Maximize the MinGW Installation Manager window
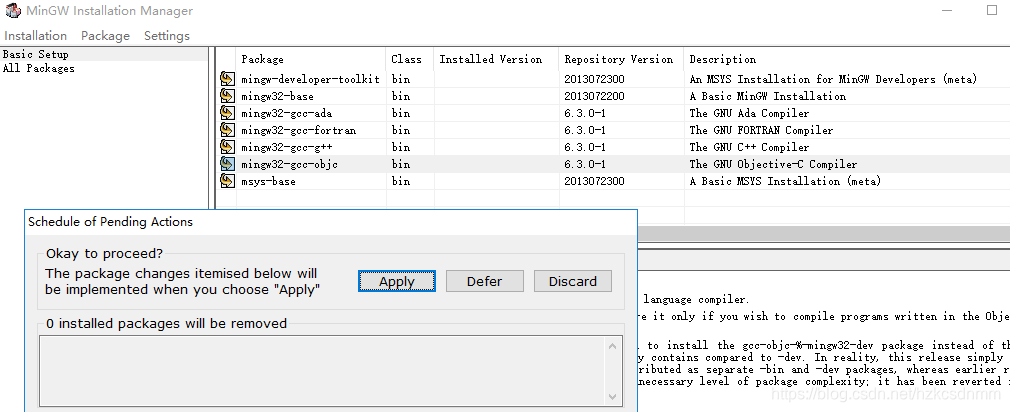The image size is (1010, 412). pyautogui.click(x=992, y=10)
